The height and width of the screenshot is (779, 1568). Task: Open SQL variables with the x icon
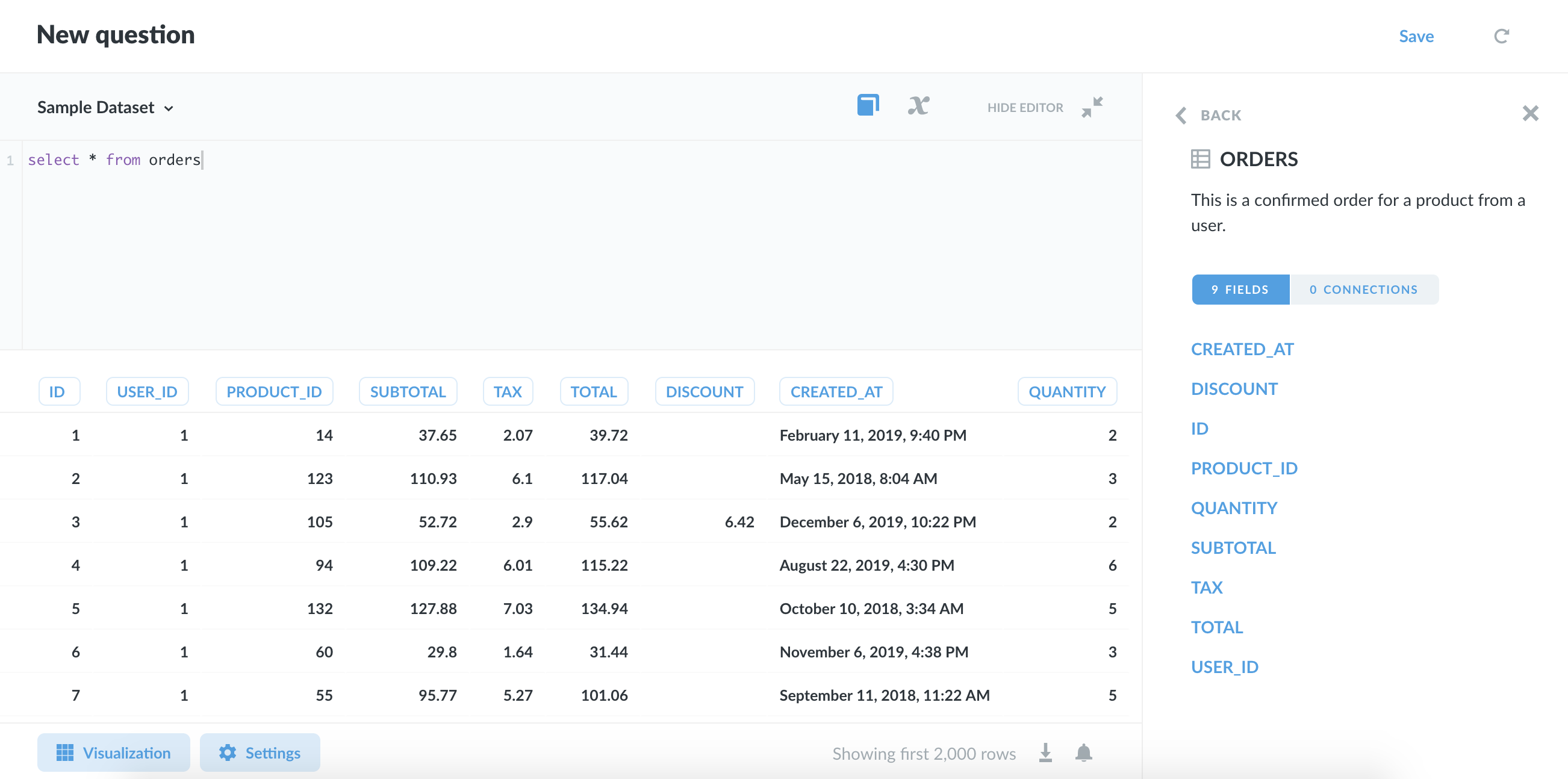coord(918,105)
